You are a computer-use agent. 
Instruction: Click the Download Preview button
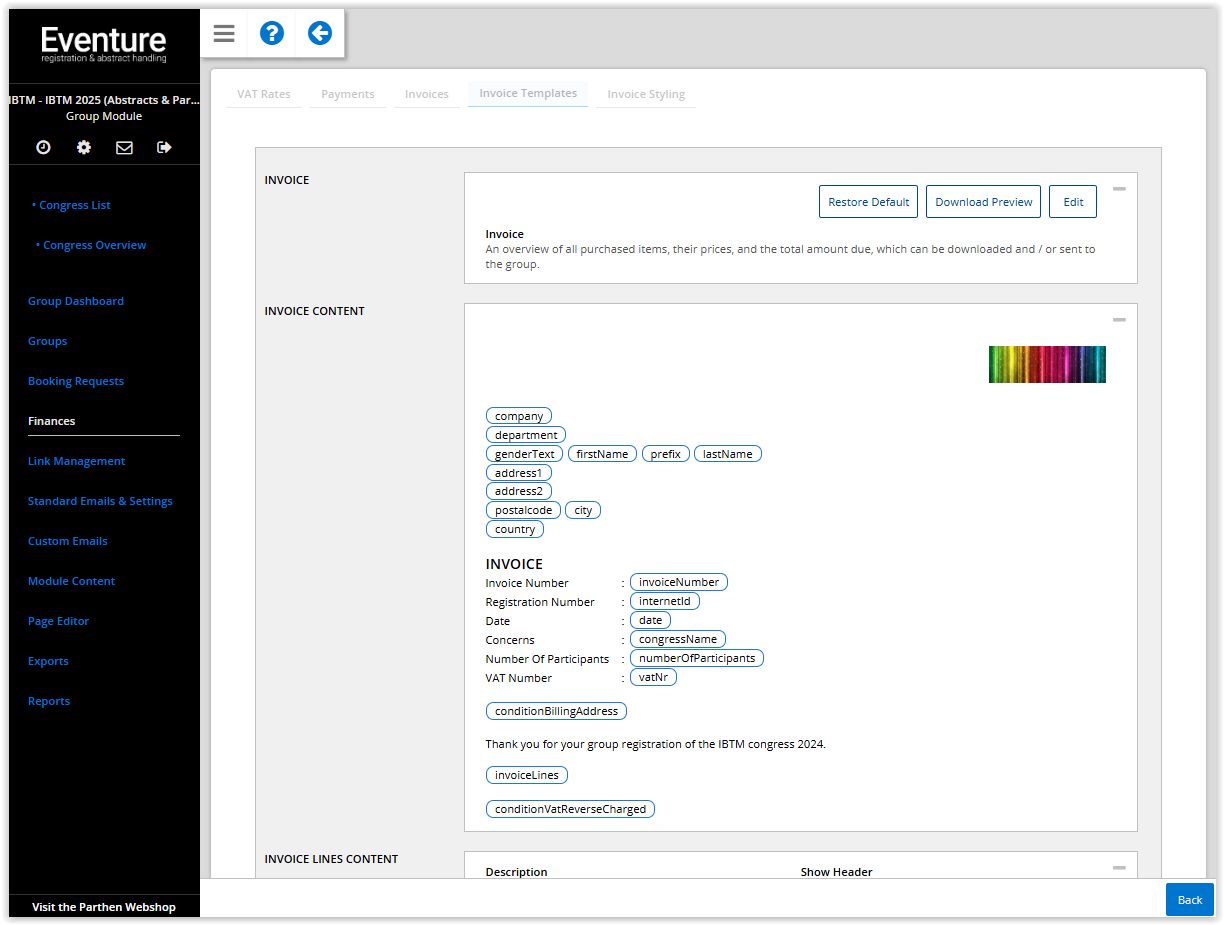click(983, 202)
